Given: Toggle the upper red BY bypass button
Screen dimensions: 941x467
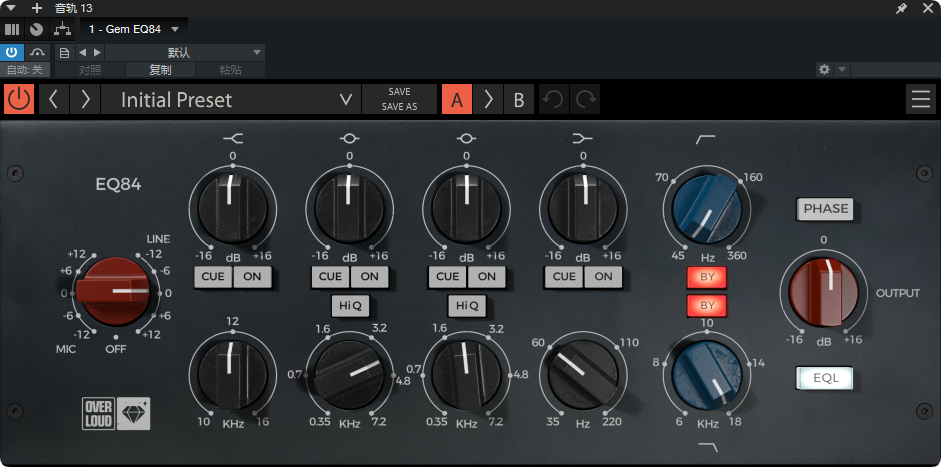Looking at the screenshot, I should click(x=708, y=278).
